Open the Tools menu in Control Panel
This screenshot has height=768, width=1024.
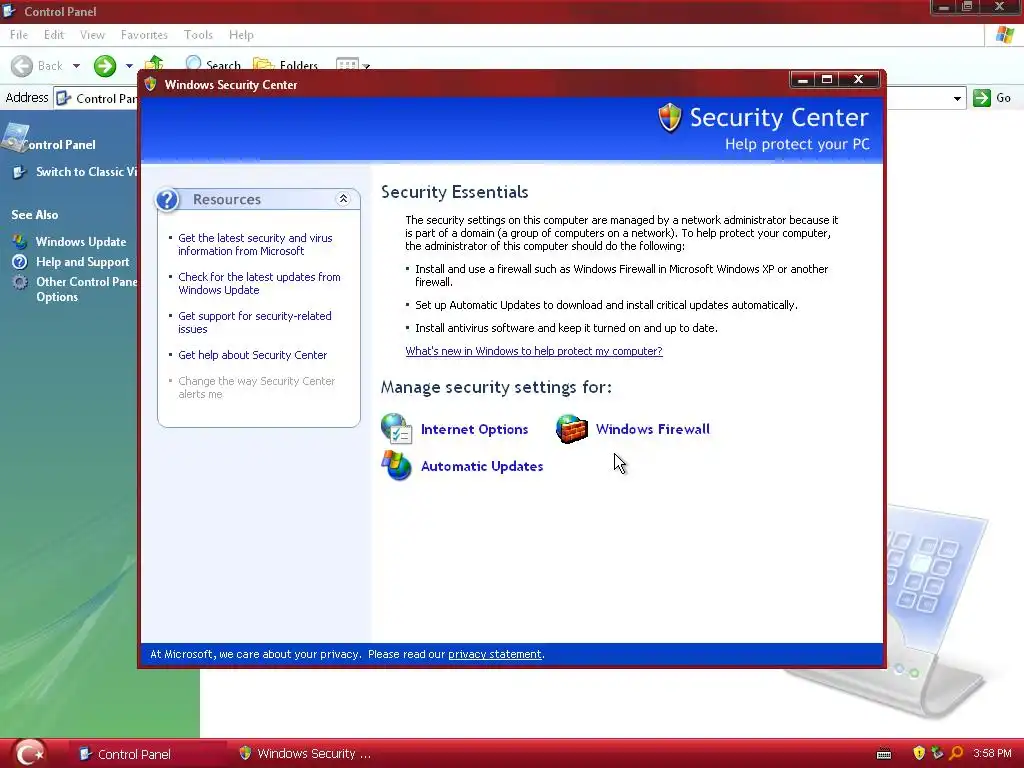[x=198, y=35]
